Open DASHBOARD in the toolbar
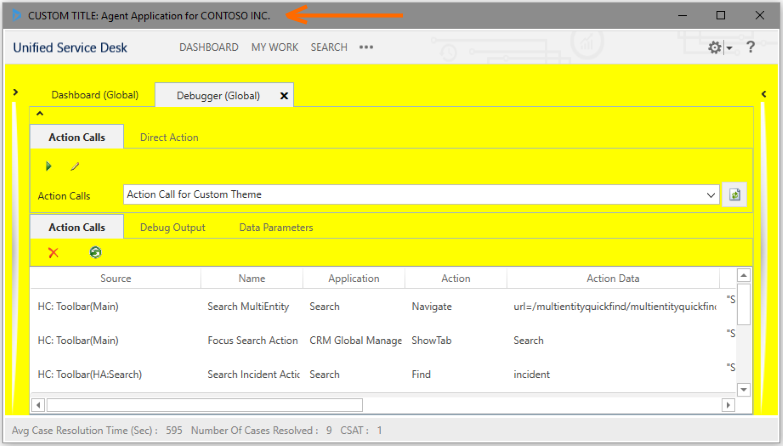Viewport: 783px width, 446px height. [x=209, y=47]
